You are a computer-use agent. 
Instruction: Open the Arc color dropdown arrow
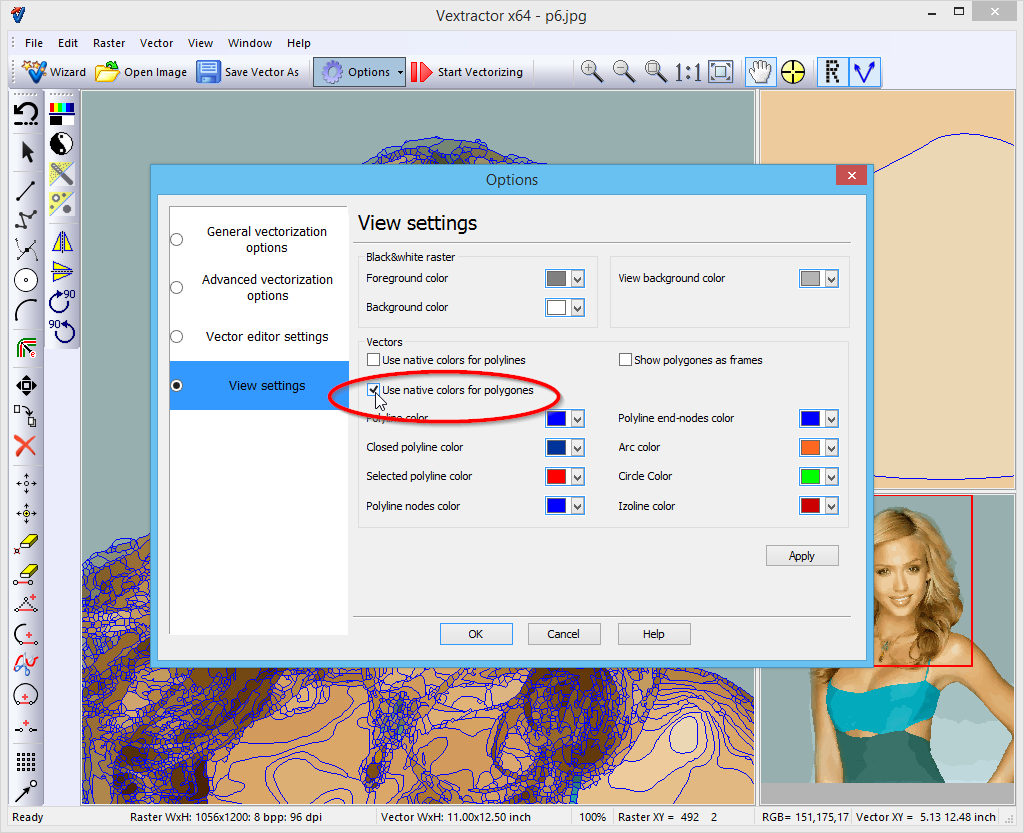pyautogui.click(x=831, y=448)
